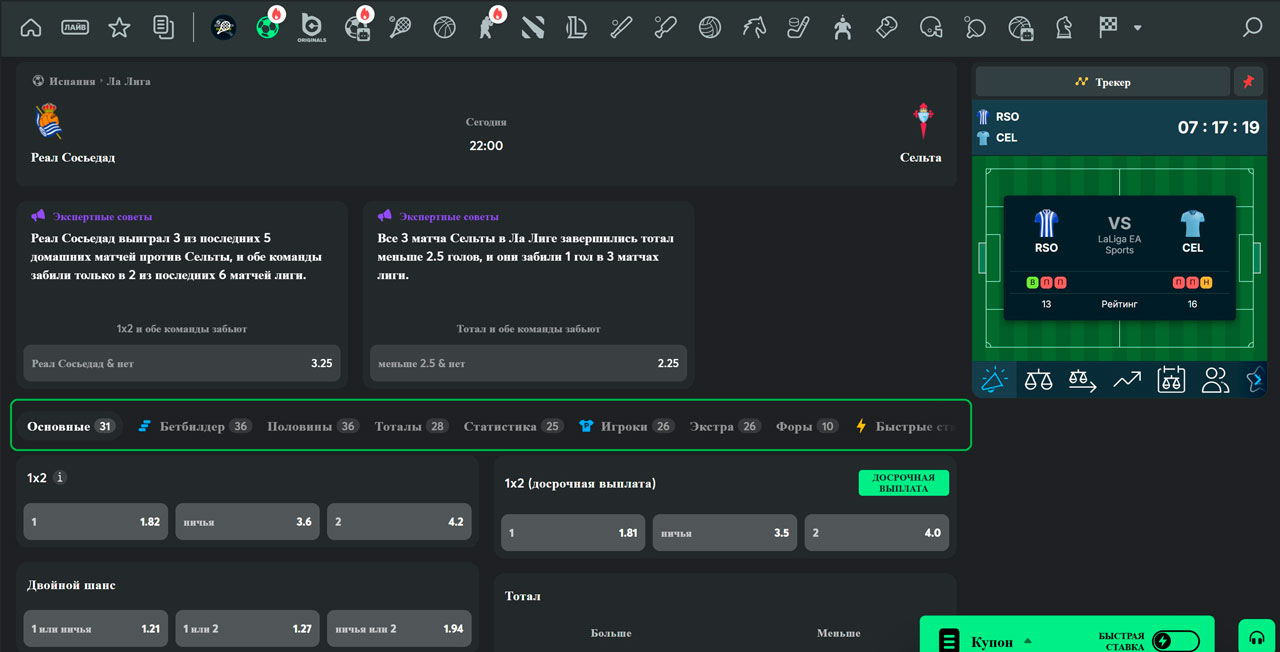Screen dimensions: 1280x652
Task: Select the table tennis paddle icon
Action: [975, 28]
